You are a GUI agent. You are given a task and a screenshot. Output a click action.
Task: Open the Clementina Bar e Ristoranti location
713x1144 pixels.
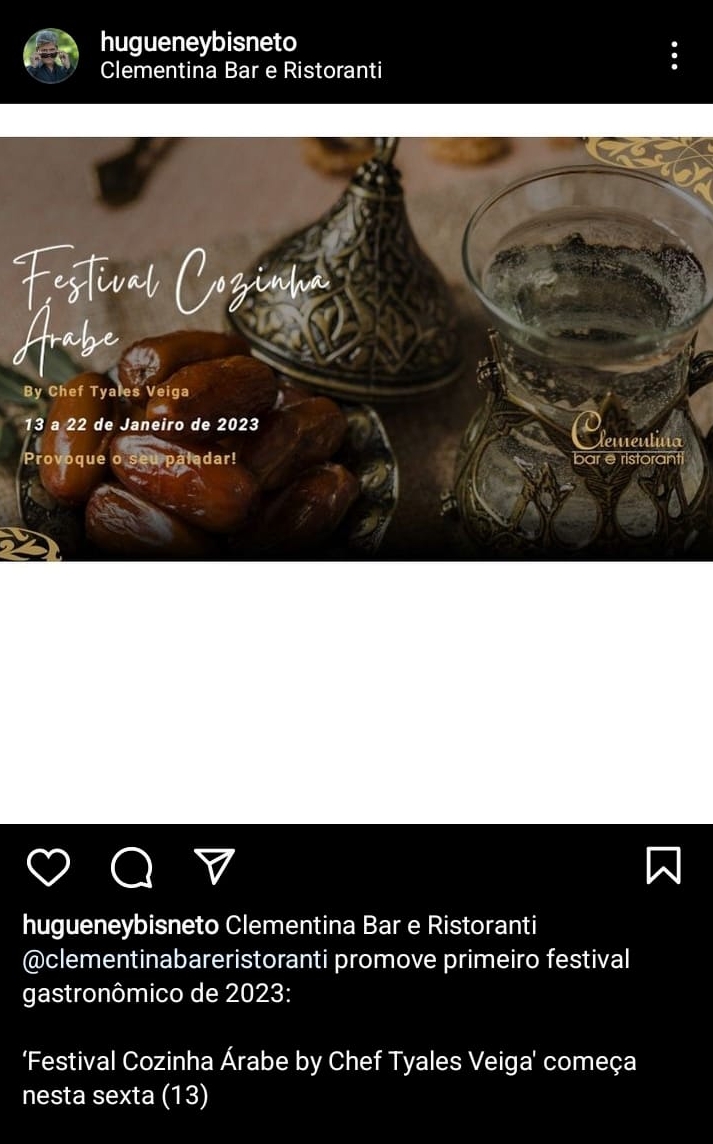click(x=241, y=71)
